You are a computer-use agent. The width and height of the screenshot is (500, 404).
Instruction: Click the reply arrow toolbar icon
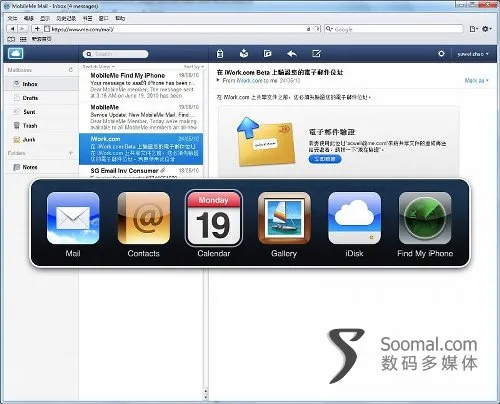(x=292, y=53)
